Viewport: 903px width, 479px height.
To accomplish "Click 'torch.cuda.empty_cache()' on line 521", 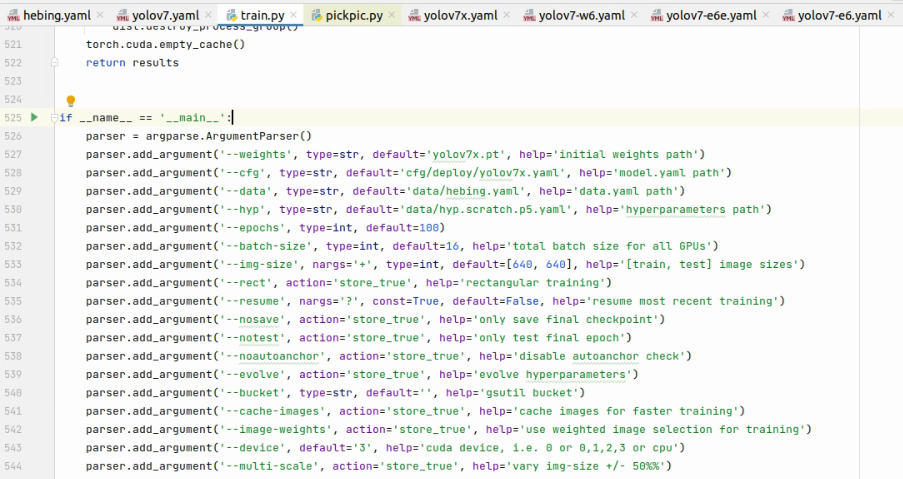I will click(x=165, y=44).
